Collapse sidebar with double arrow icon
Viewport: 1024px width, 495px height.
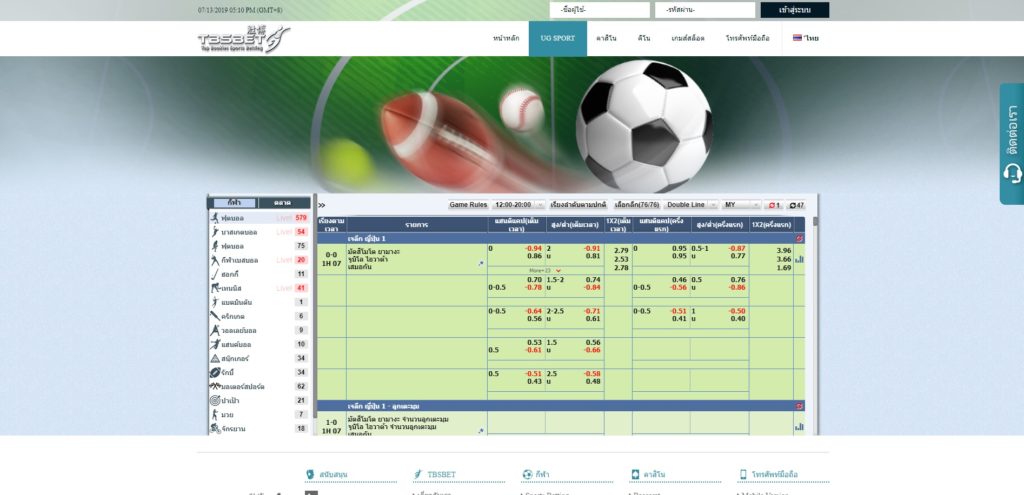322,205
